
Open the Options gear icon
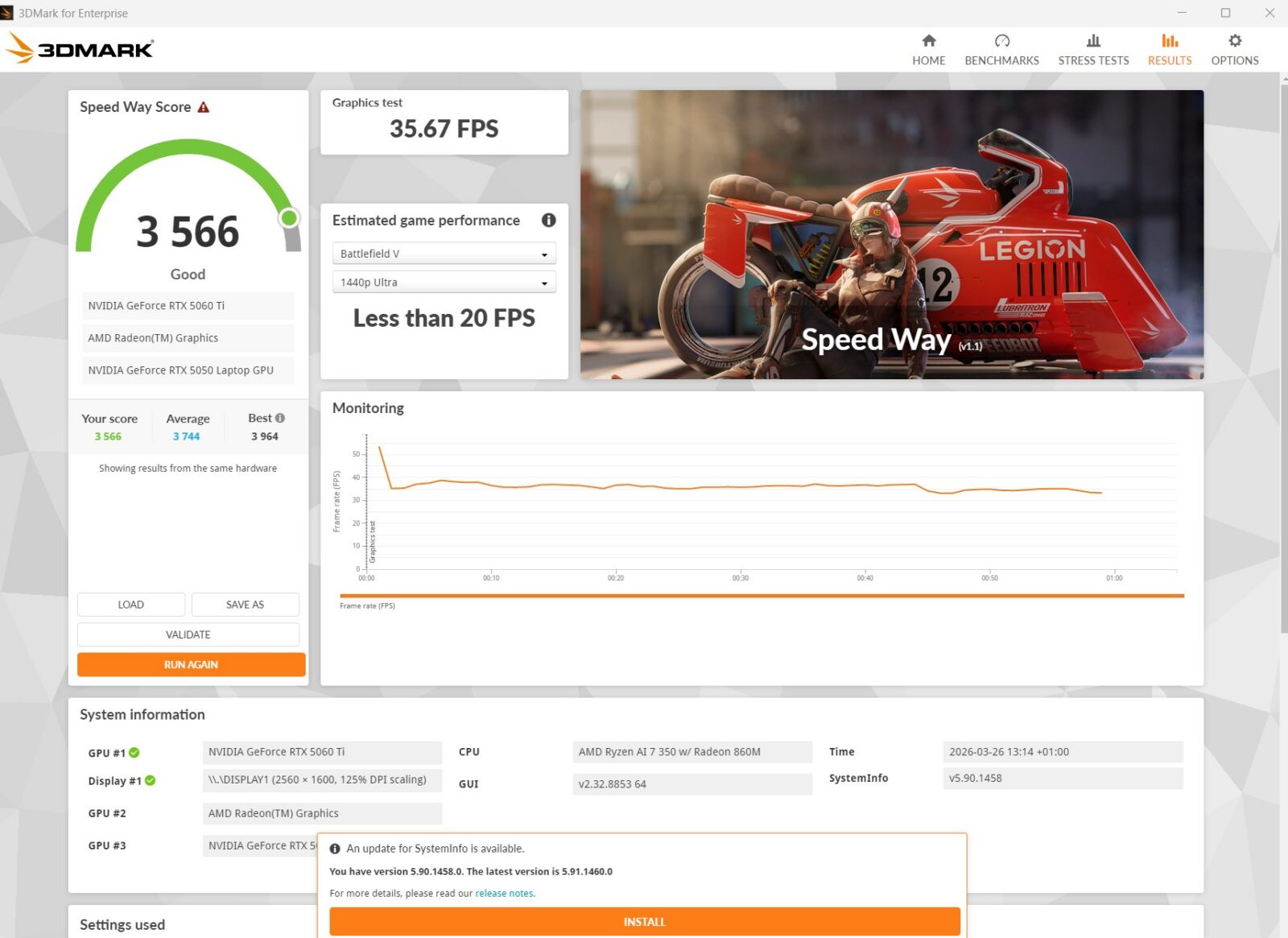(x=1234, y=41)
